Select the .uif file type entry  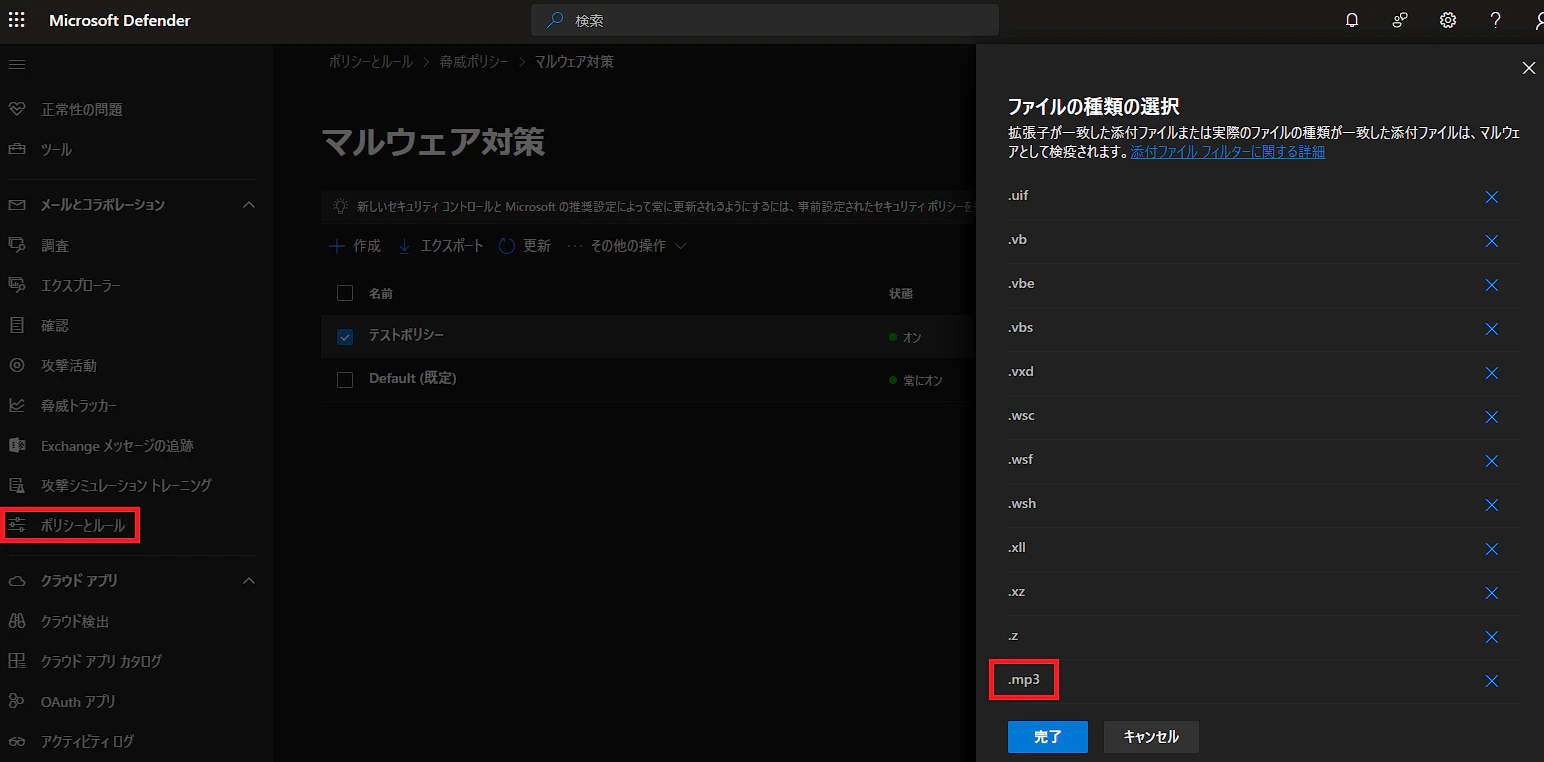coord(1018,196)
